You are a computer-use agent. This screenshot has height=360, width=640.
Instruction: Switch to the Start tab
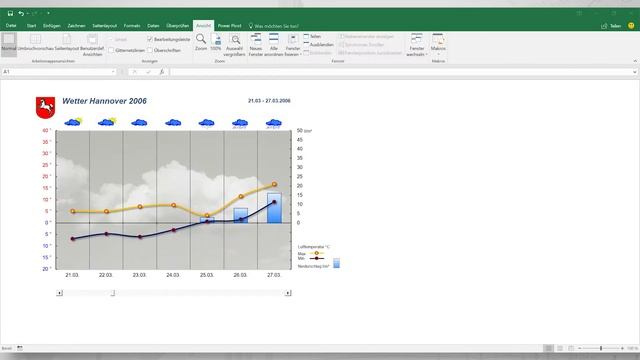pos(31,26)
